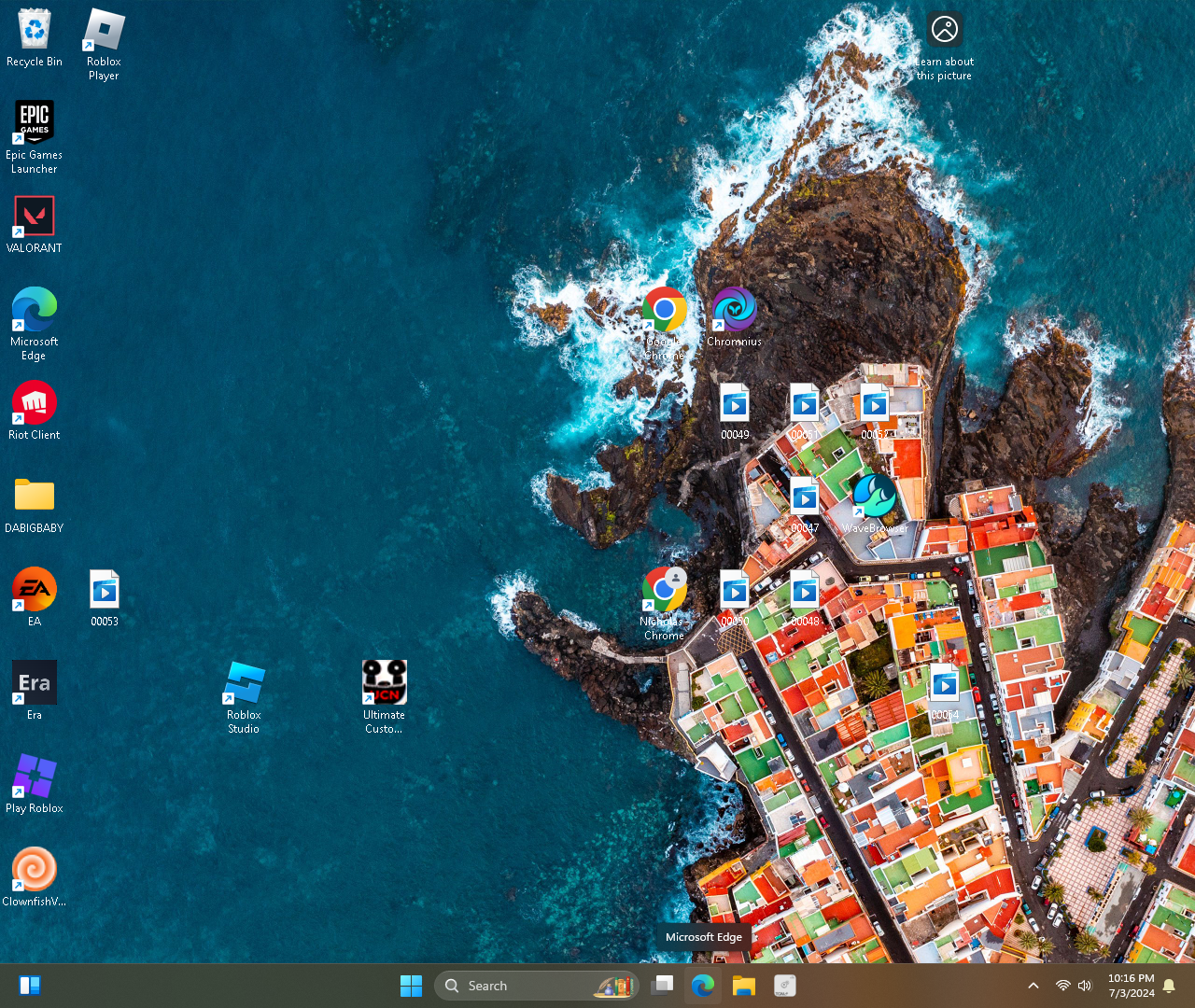
Task: Select the 00048 video file
Action: point(805,598)
